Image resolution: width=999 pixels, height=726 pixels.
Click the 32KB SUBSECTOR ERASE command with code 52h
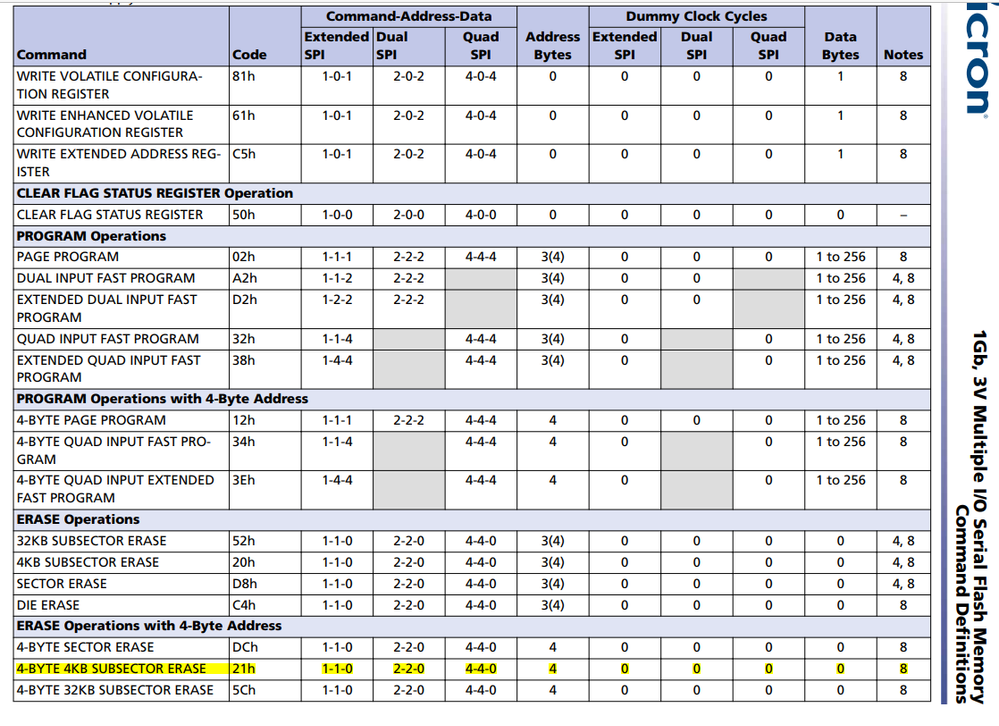pos(121,541)
